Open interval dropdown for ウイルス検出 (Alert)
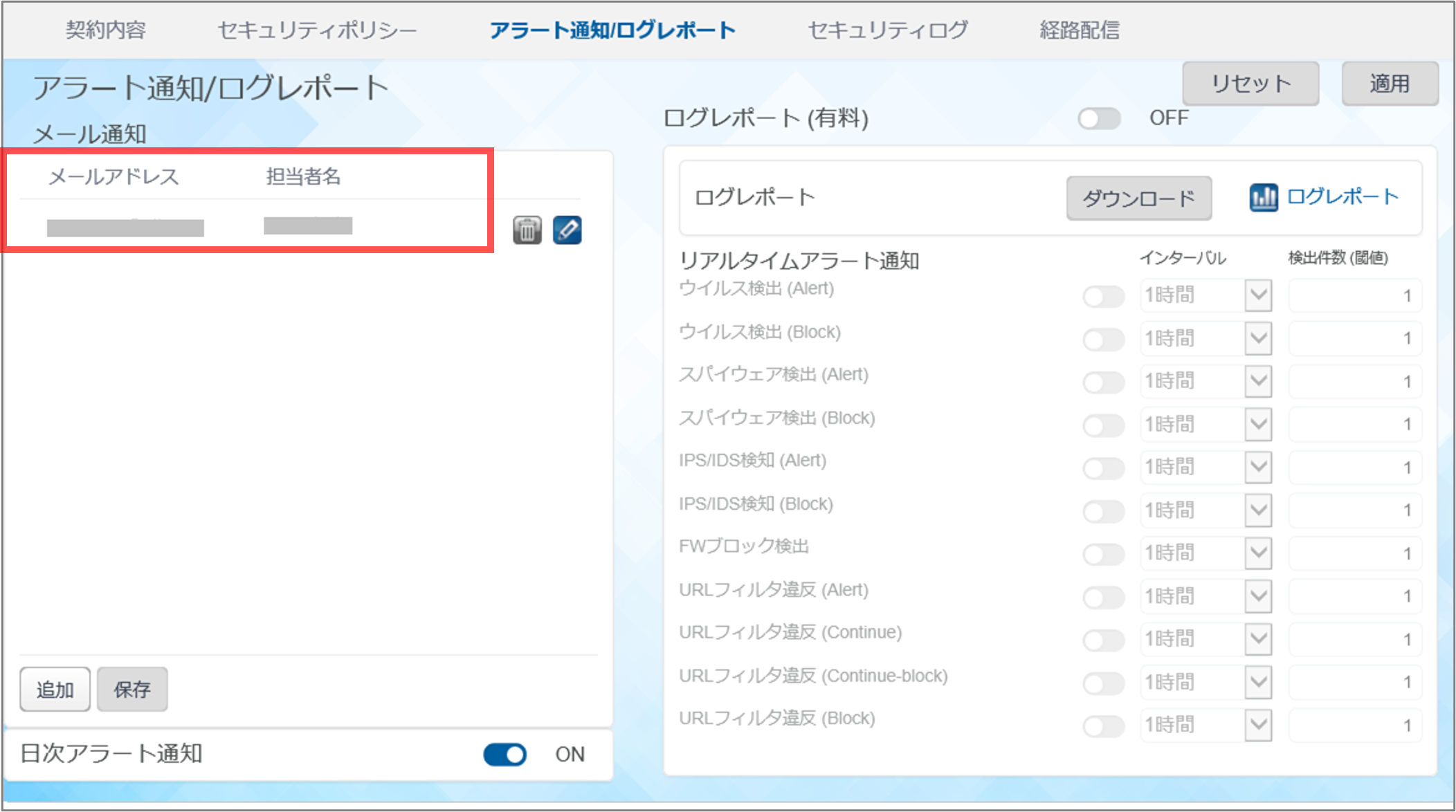 coord(1258,295)
